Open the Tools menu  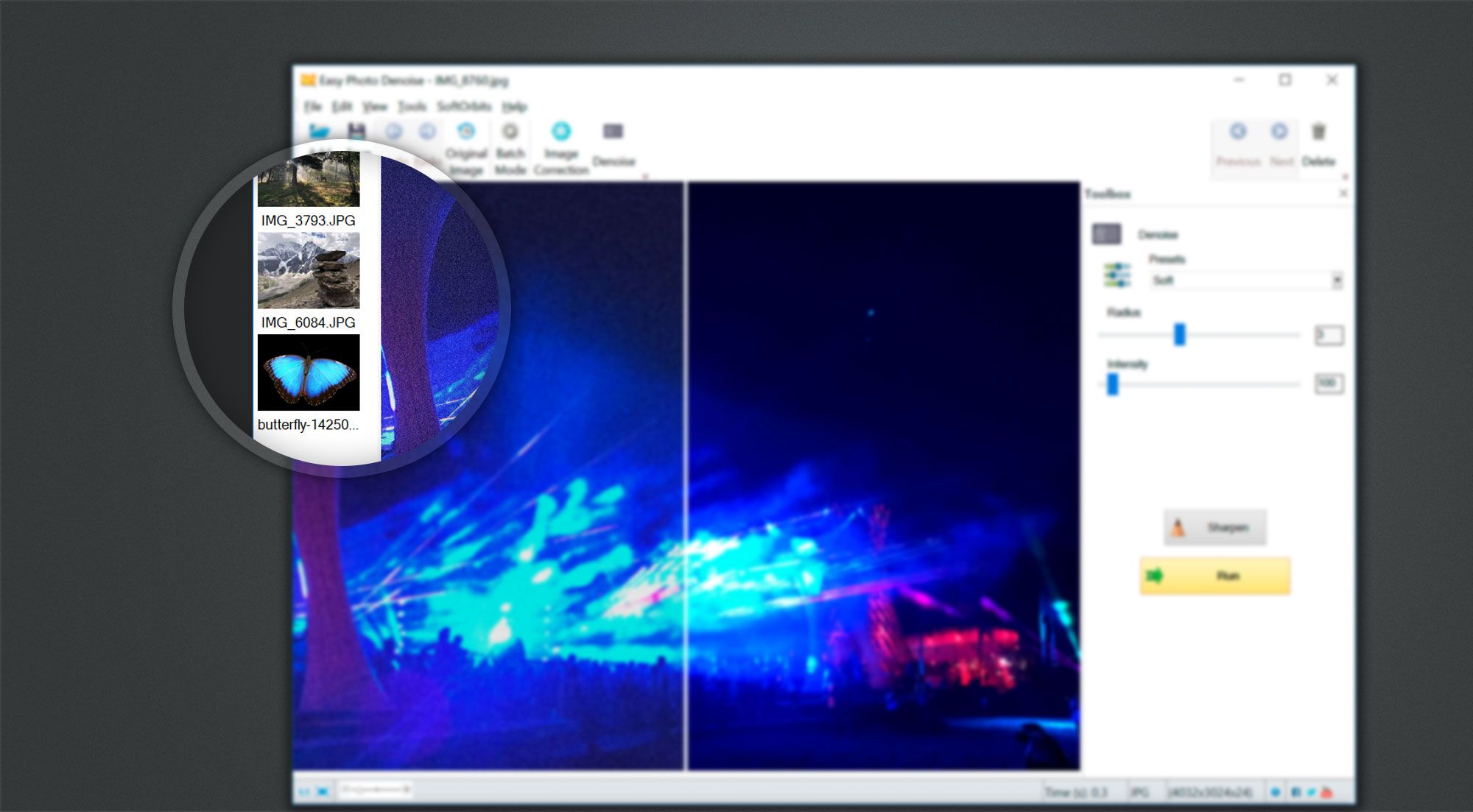coord(412,107)
